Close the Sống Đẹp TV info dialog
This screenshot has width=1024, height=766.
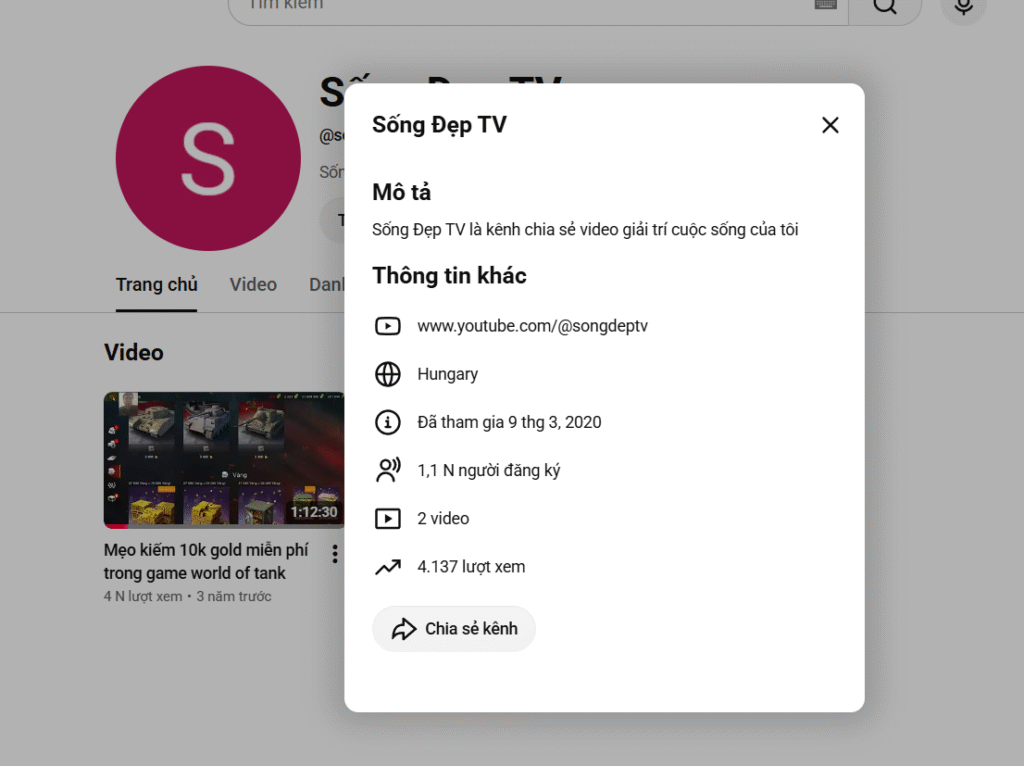830,125
